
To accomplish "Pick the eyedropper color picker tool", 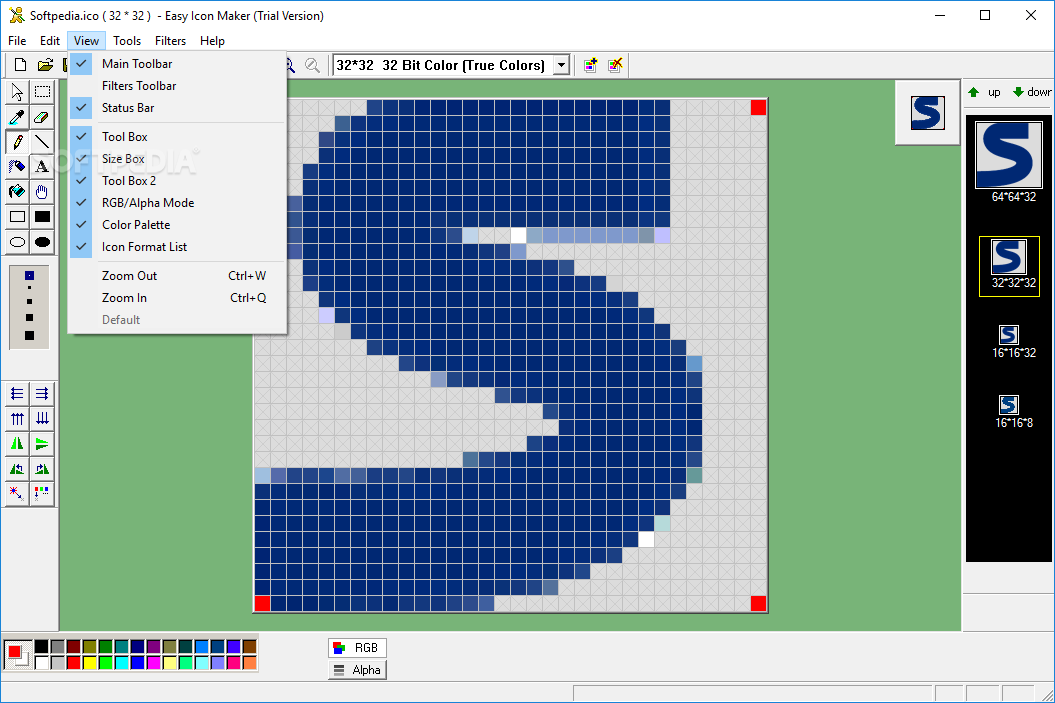I will [17, 117].
